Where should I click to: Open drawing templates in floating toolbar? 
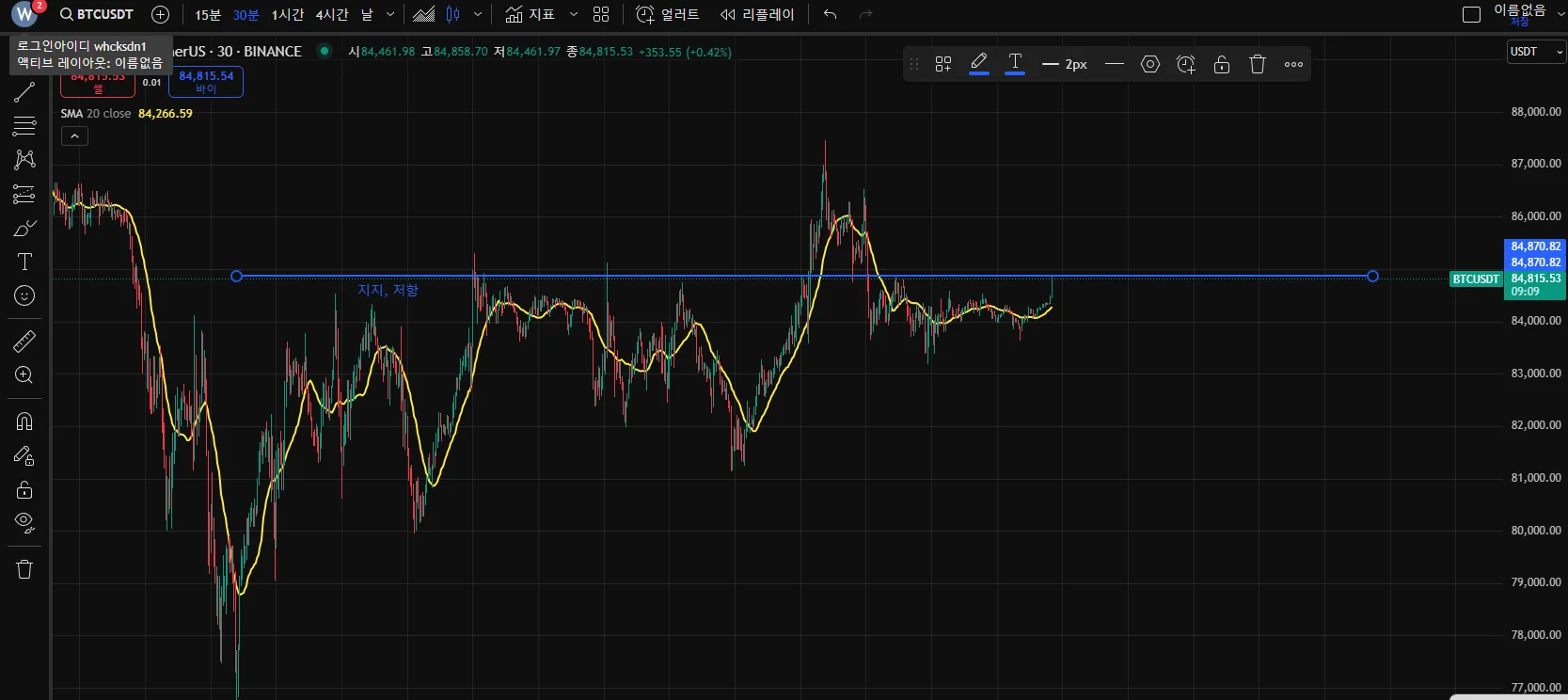943,64
